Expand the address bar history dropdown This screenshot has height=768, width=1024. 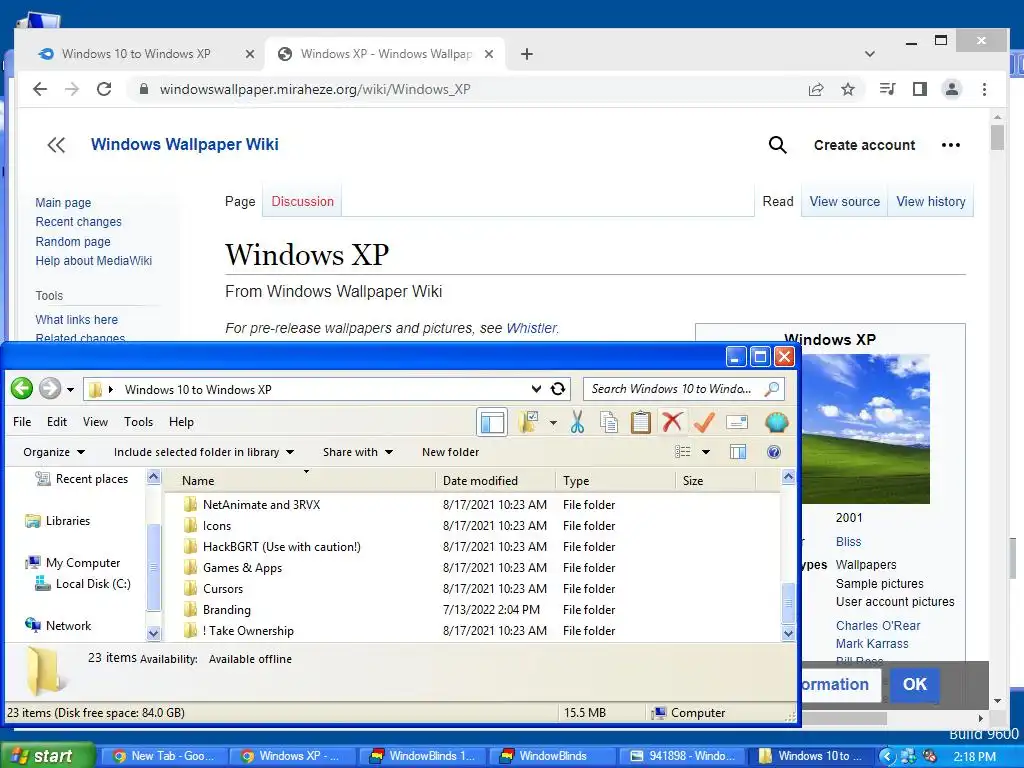(x=536, y=389)
